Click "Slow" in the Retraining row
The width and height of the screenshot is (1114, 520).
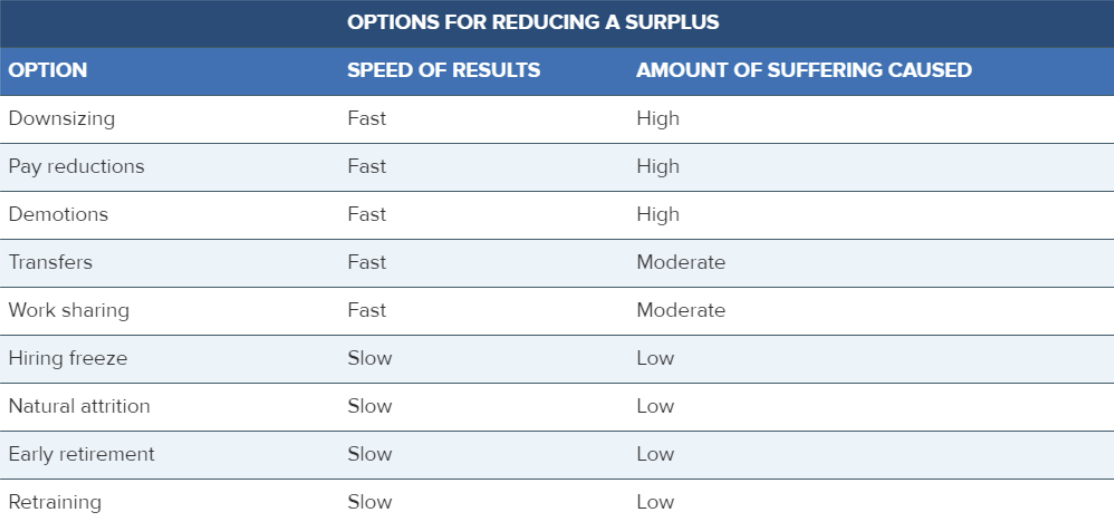click(369, 502)
